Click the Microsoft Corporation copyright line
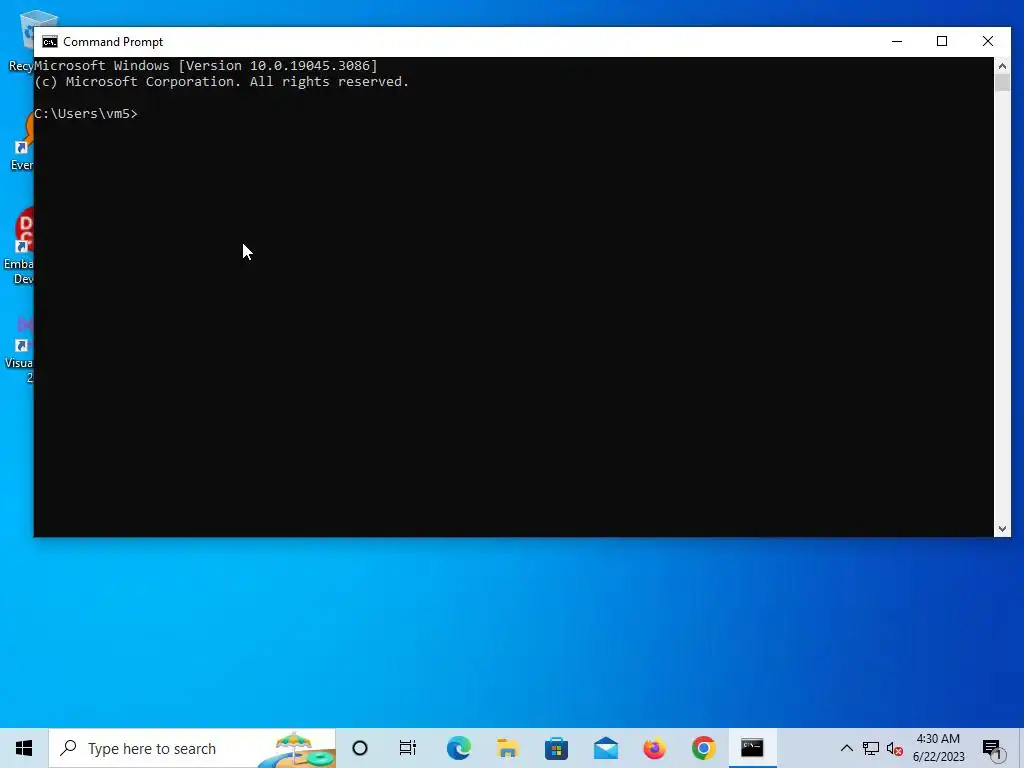This screenshot has height=768, width=1024. point(221,82)
